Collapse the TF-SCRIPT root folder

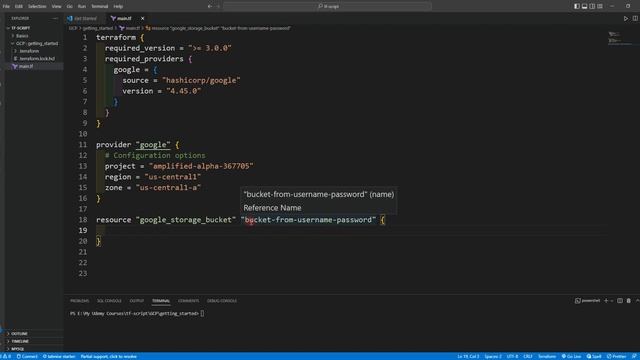click(20, 28)
